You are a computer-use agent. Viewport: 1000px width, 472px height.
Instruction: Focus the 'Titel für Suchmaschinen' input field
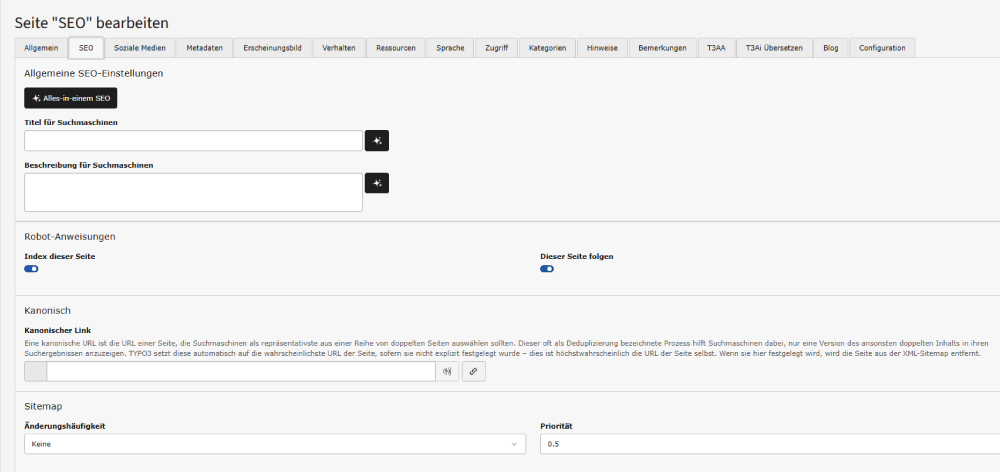(193, 141)
